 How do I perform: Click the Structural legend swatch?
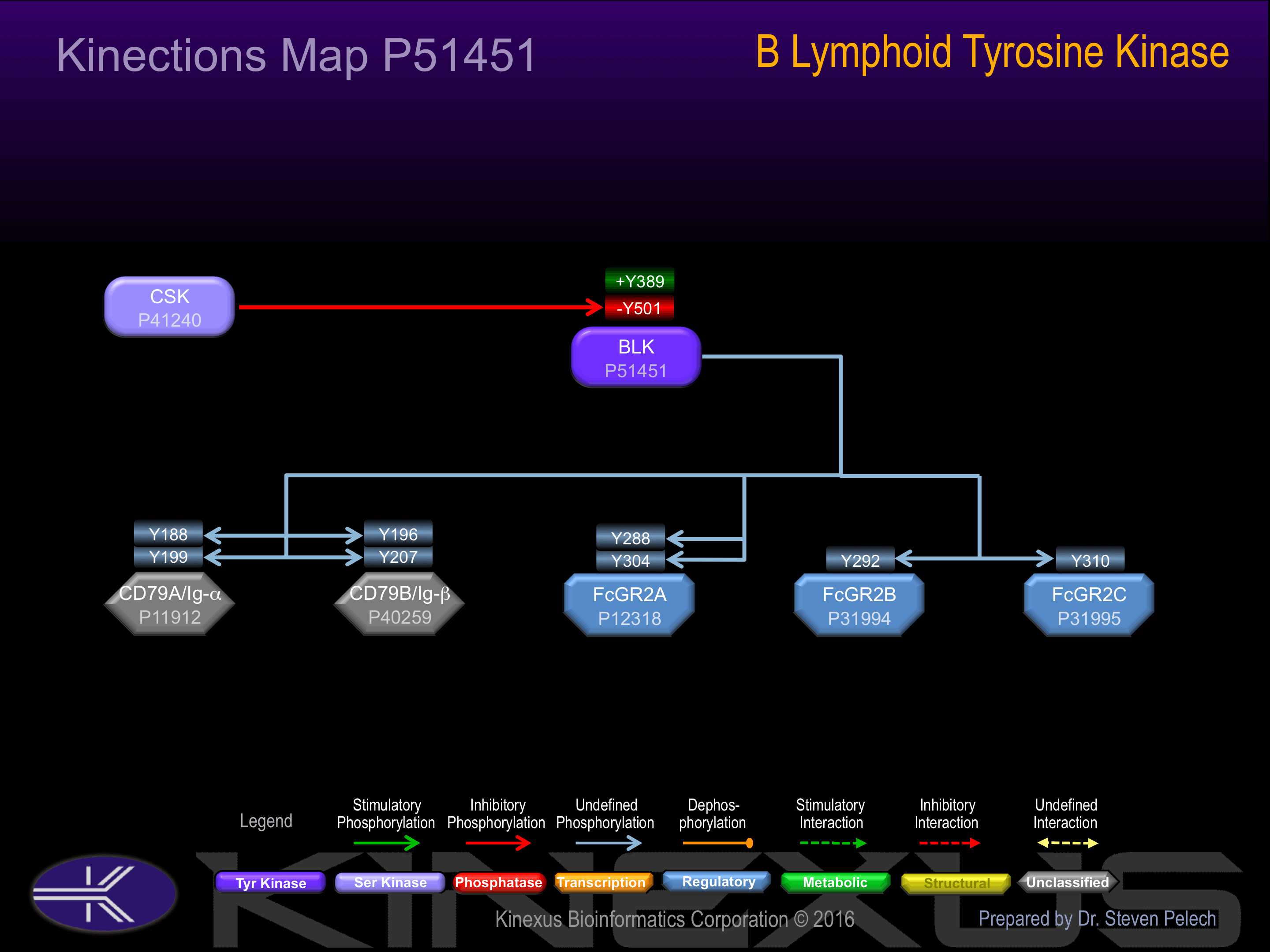(956, 883)
